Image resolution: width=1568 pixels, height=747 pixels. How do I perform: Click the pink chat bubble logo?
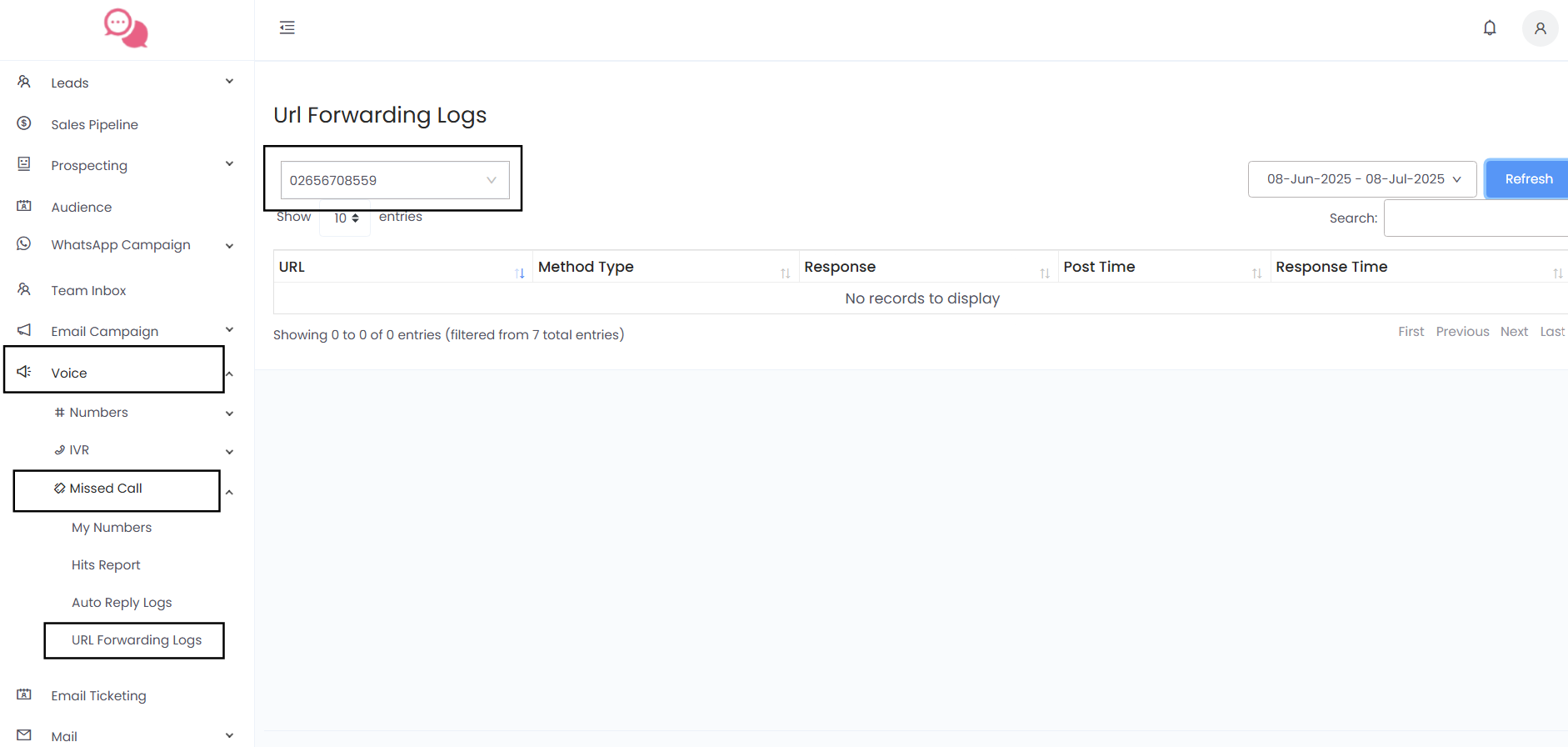coord(126,28)
